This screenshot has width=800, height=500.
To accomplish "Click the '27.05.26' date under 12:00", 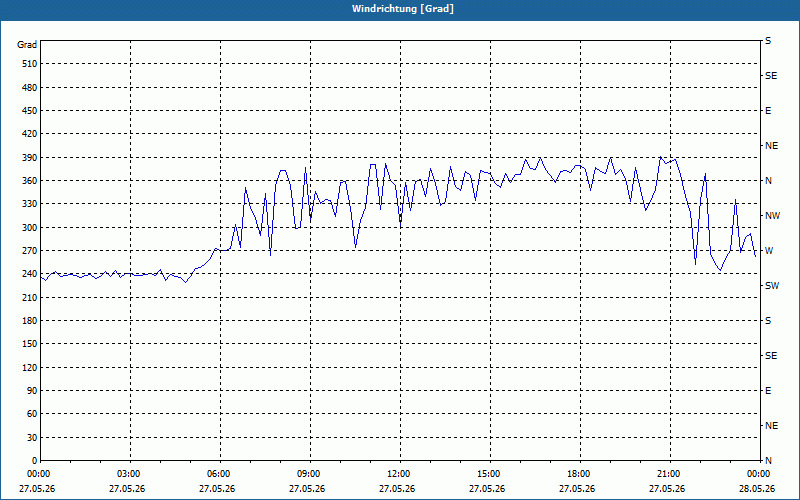I will pyautogui.click(x=397, y=489).
